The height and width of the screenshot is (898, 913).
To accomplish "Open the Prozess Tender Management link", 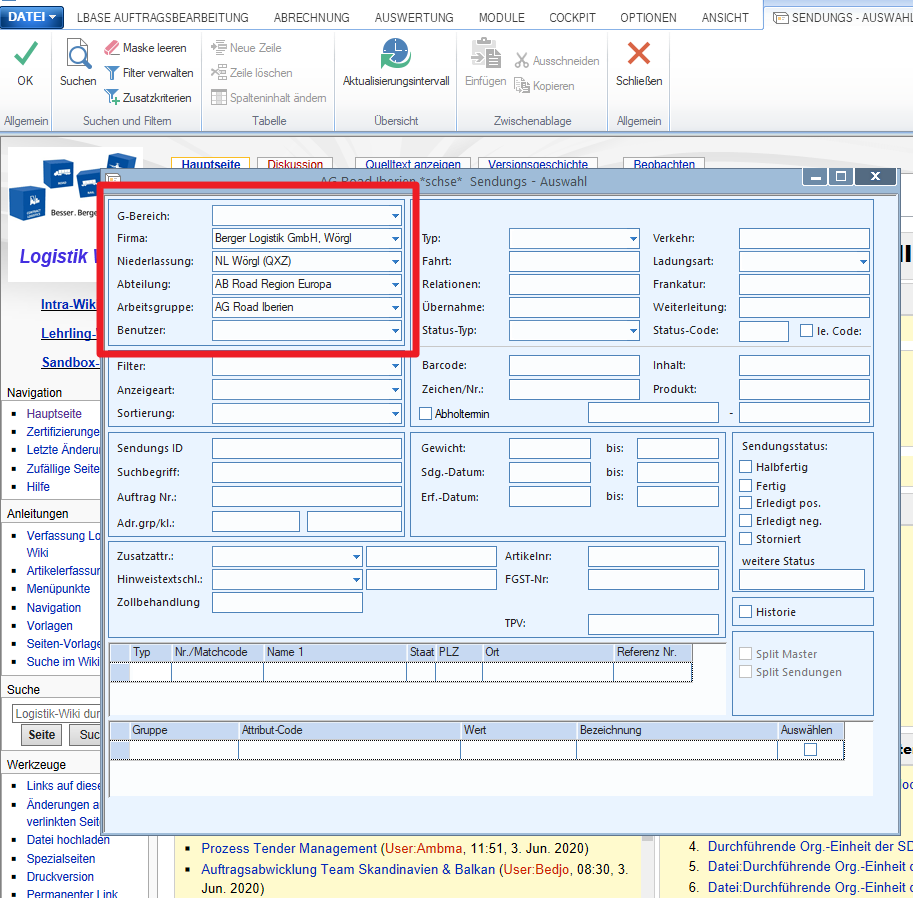I will click(289, 848).
